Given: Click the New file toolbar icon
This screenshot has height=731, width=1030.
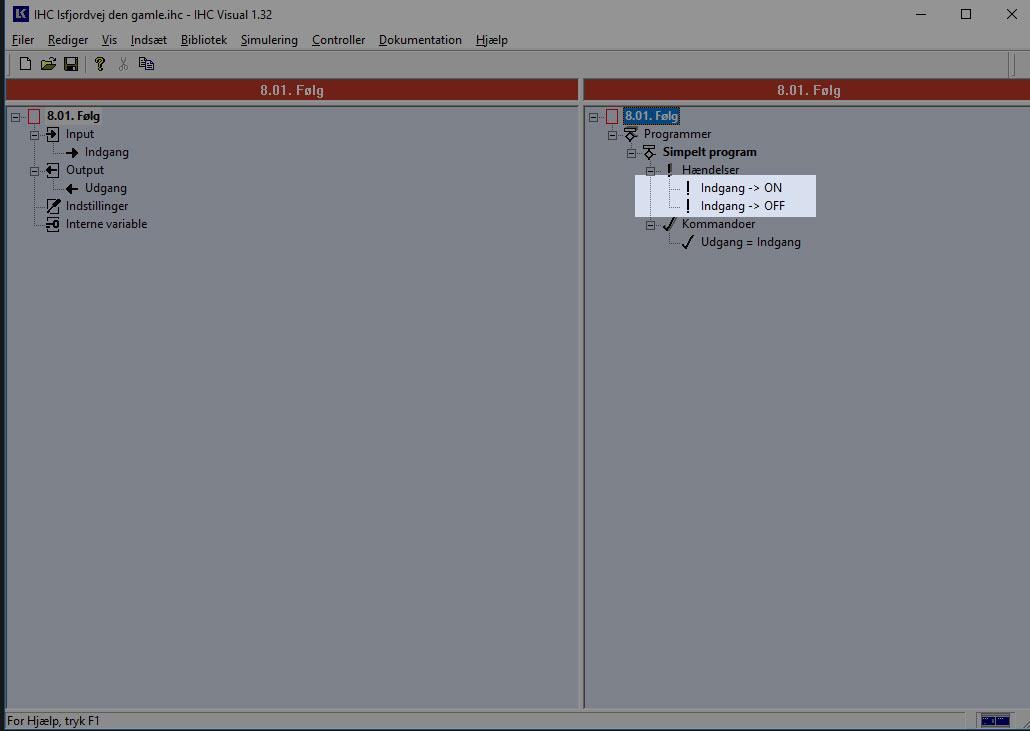Looking at the screenshot, I should 26,64.
